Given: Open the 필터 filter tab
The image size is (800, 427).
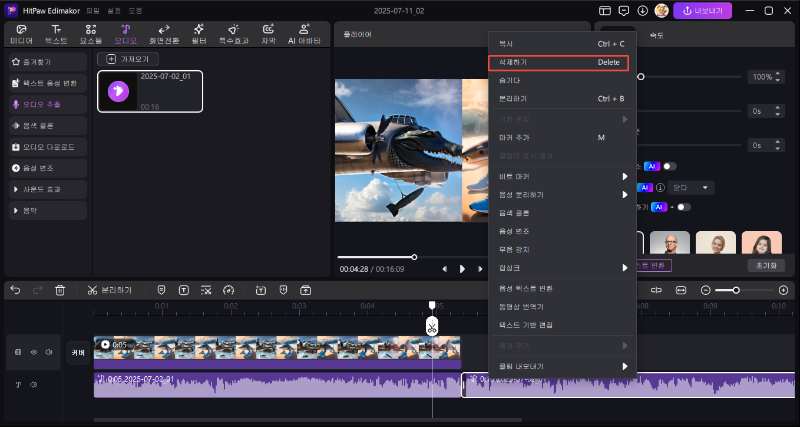Looking at the screenshot, I should pyautogui.click(x=198, y=34).
